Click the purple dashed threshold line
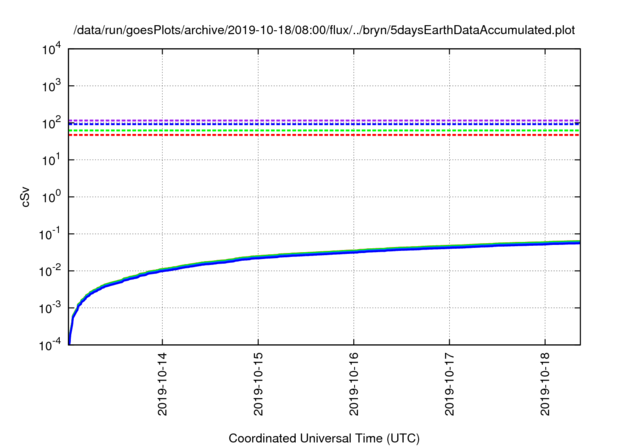 click(x=324, y=120)
